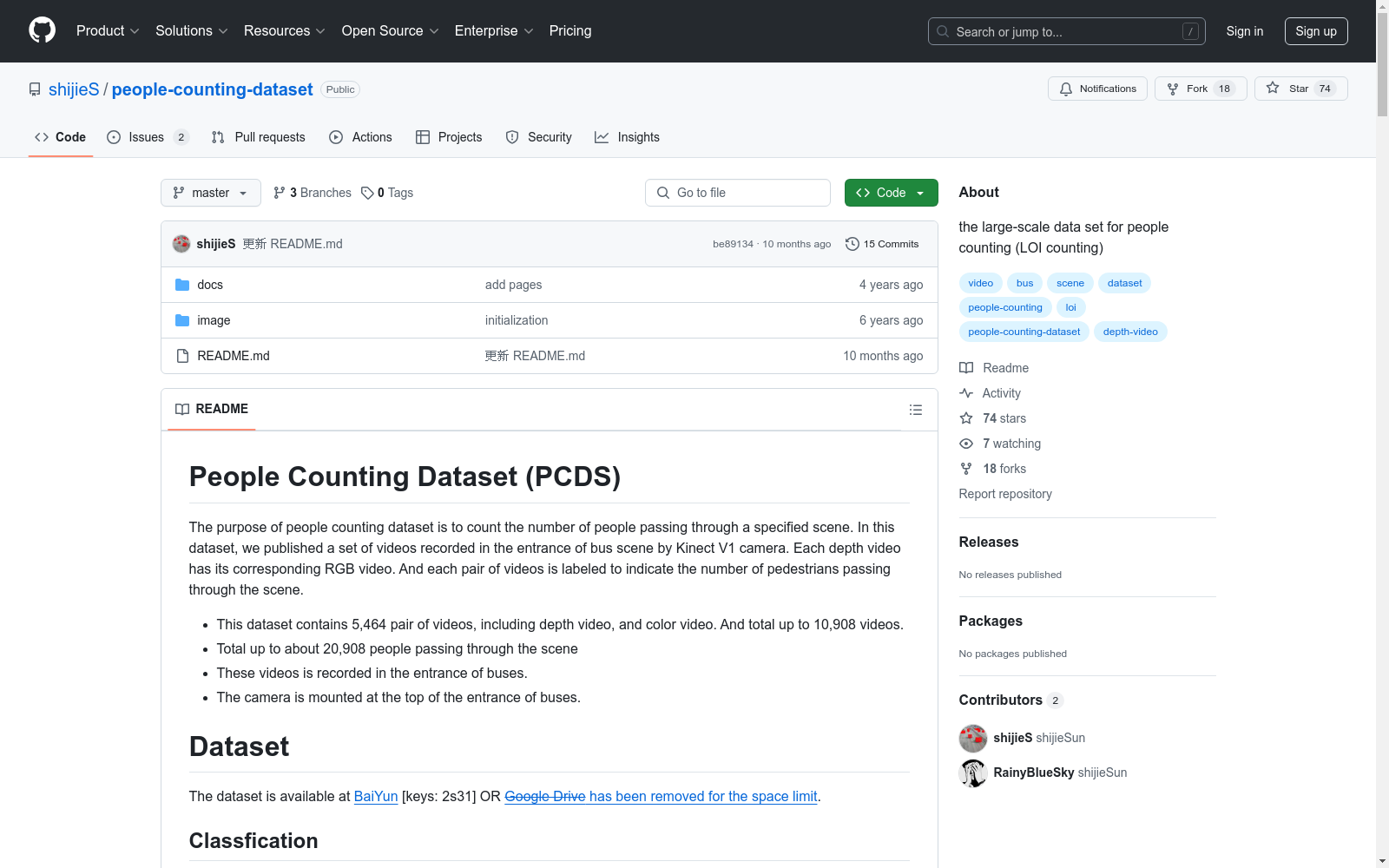Click the bus topic tag
The height and width of the screenshot is (868, 1389).
coord(1025,283)
